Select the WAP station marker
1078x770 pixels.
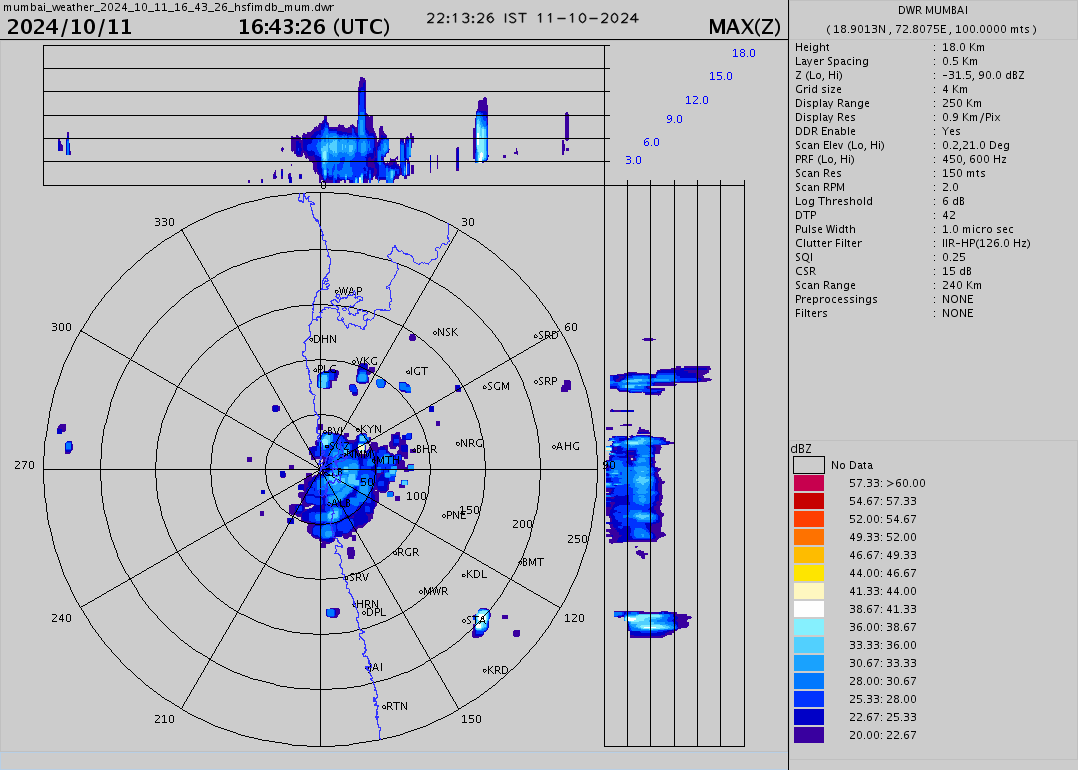coord(337,292)
